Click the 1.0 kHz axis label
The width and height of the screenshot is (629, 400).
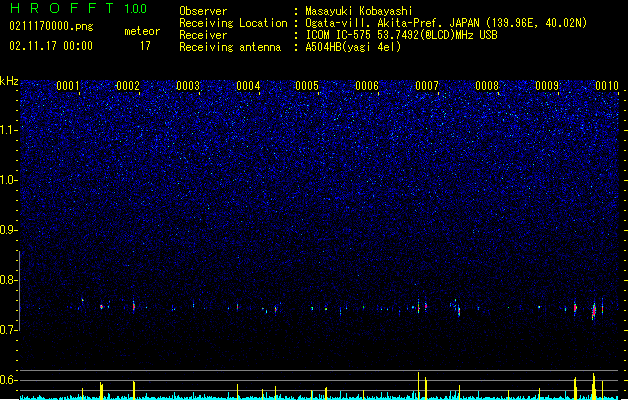pos(9,180)
